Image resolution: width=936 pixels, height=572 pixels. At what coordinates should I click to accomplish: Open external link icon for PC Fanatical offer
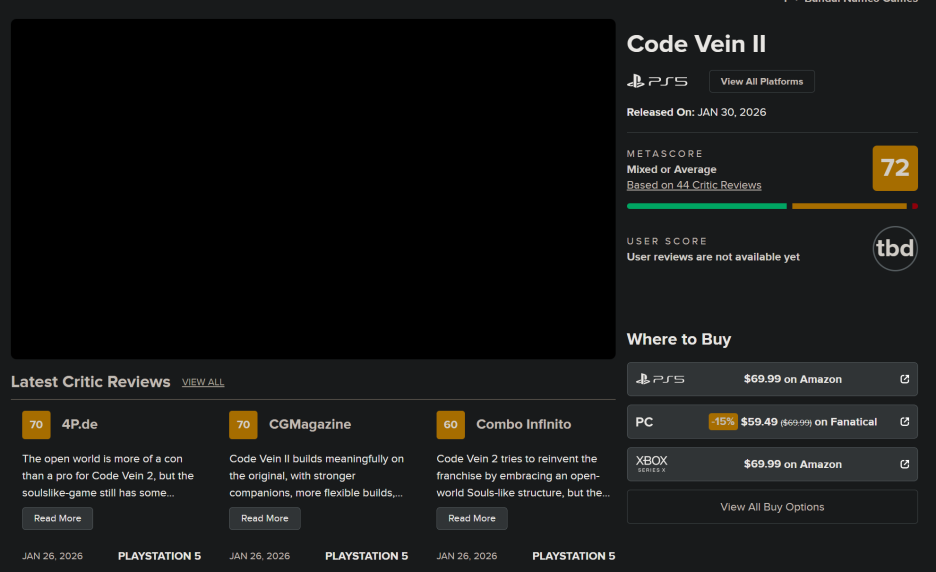click(904, 422)
